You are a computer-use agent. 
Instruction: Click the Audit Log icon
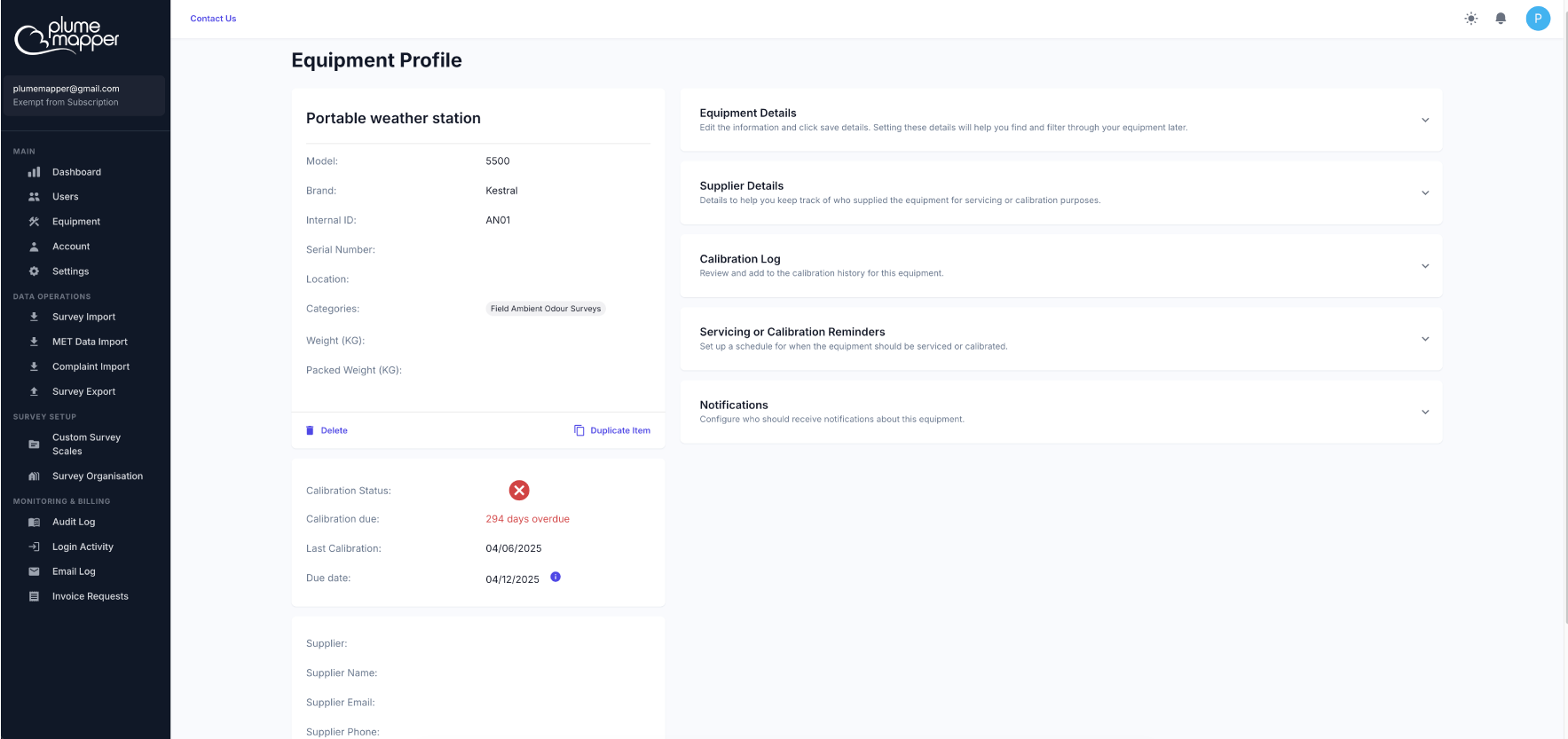pos(34,523)
